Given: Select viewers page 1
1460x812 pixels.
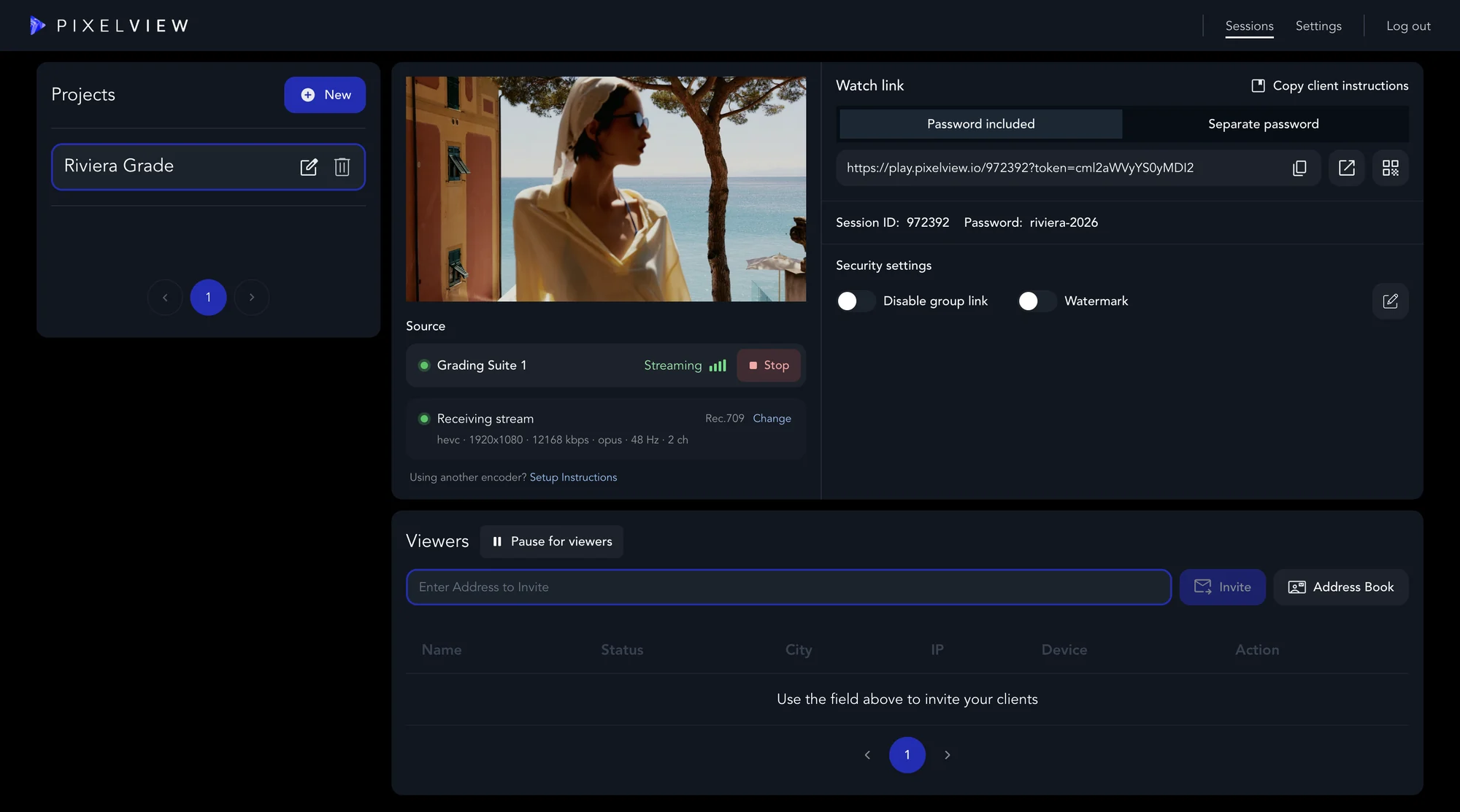Looking at the screenshot, I should (x=907, y=755).
